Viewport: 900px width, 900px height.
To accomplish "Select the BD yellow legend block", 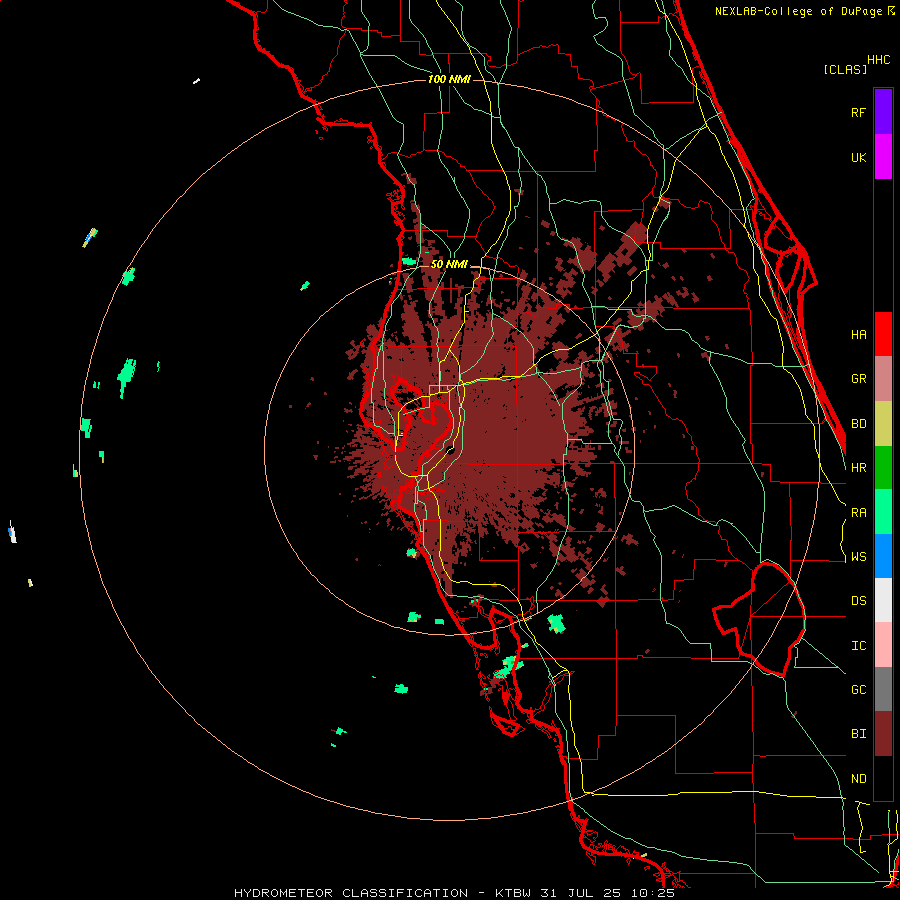I will [x=883, y=424].
